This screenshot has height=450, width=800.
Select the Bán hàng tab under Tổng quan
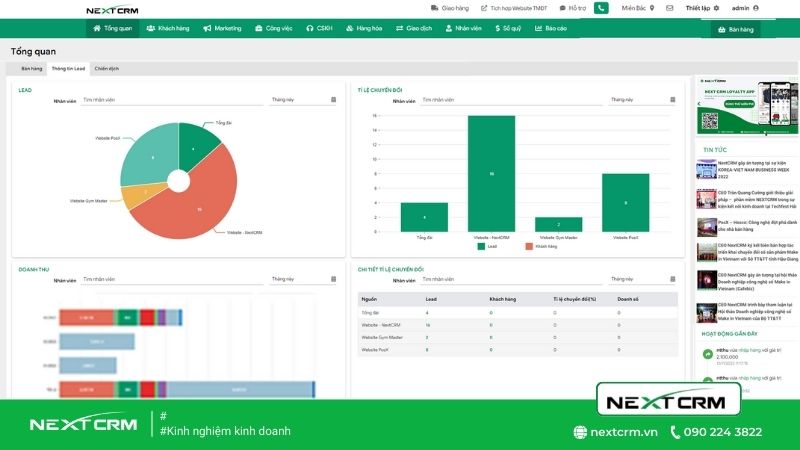(x=30, y=69)
